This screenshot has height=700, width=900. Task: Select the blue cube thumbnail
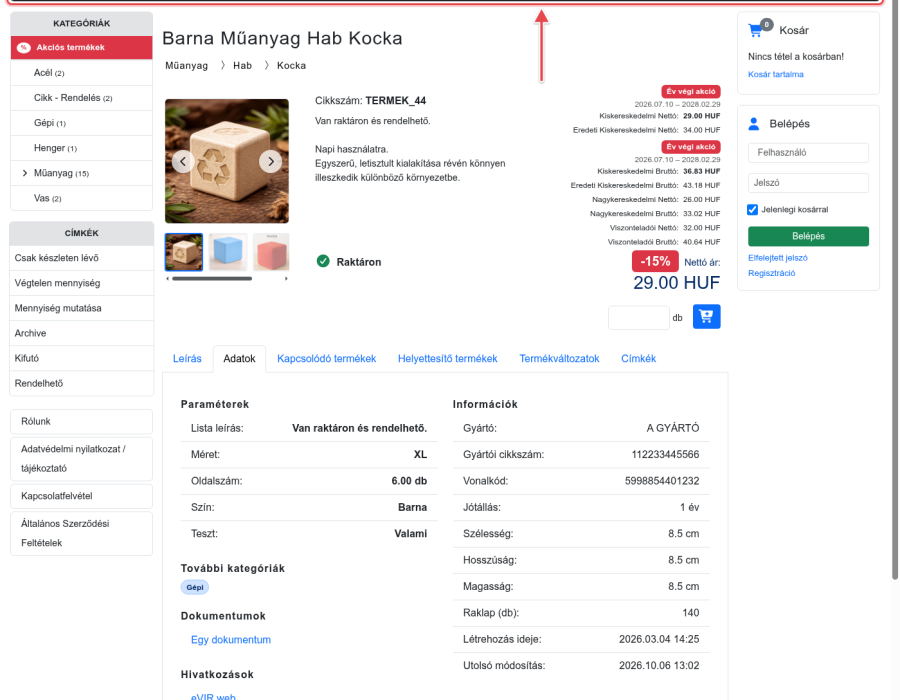click(x=228, y=252)
